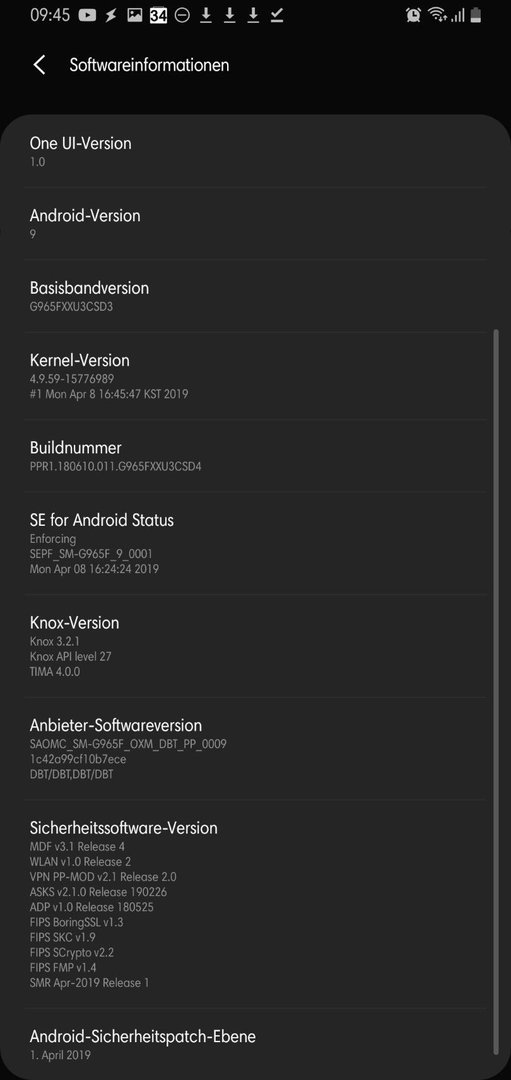511x1080 pixels.
Task: Click the vertical scrollbar on right edge
Action: [495, 692]
